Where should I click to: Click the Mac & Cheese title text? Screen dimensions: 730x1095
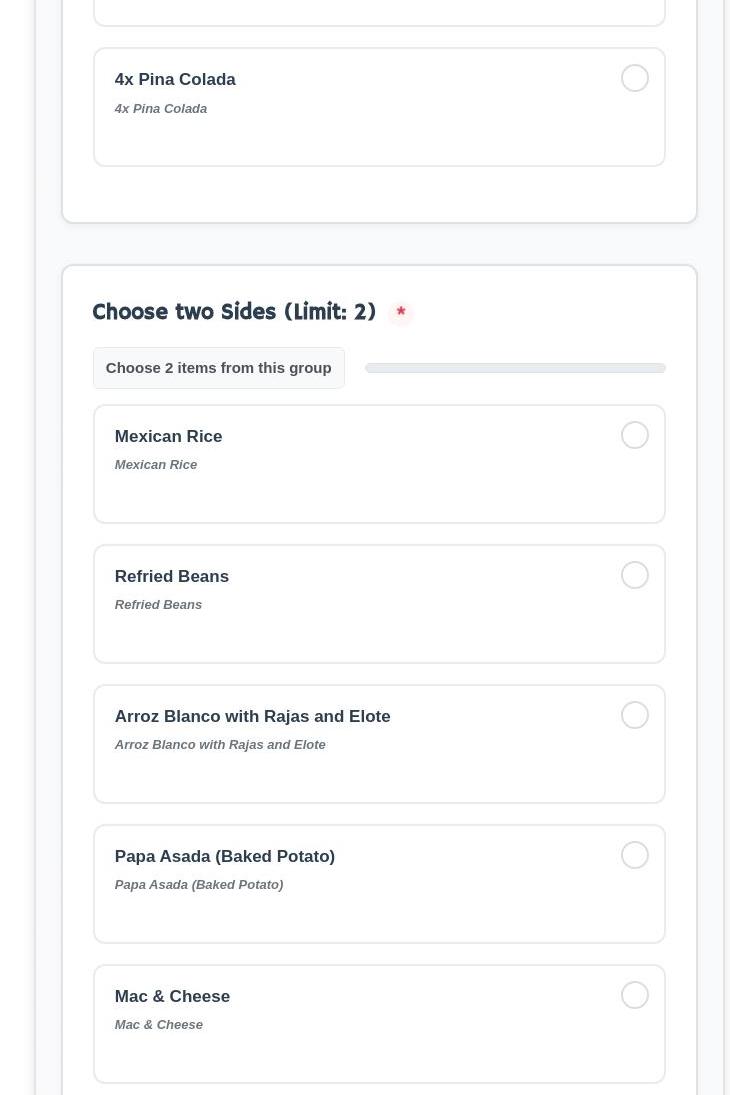[x=172, y=996]
